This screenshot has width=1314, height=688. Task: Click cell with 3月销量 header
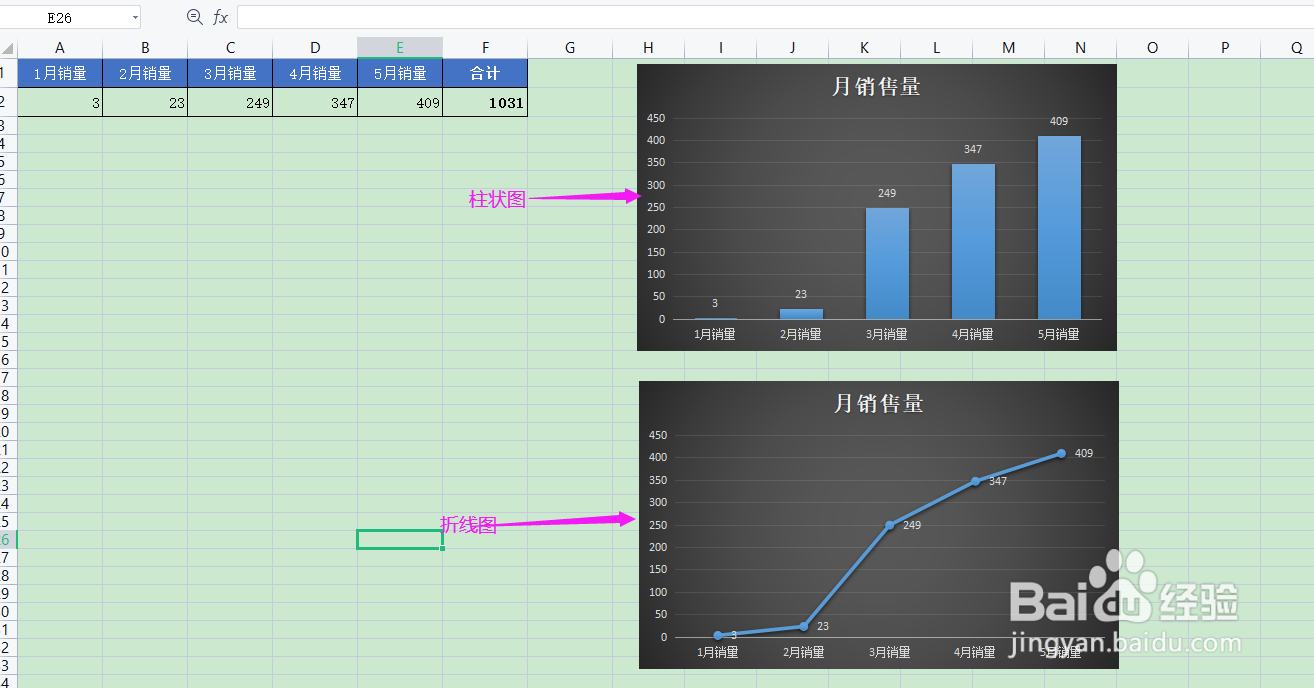point(230,73)
